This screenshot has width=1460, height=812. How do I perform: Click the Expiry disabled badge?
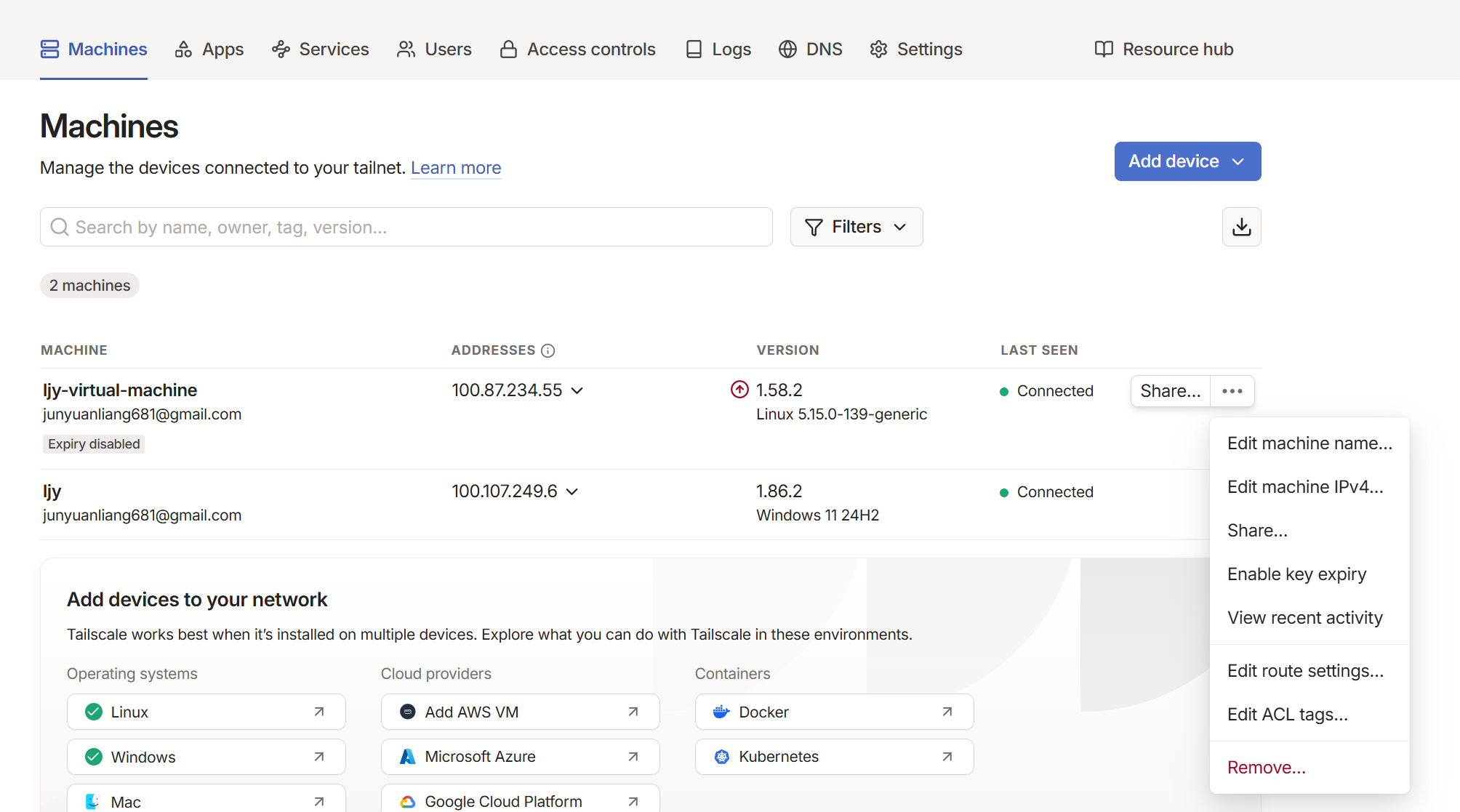(94, 444)
